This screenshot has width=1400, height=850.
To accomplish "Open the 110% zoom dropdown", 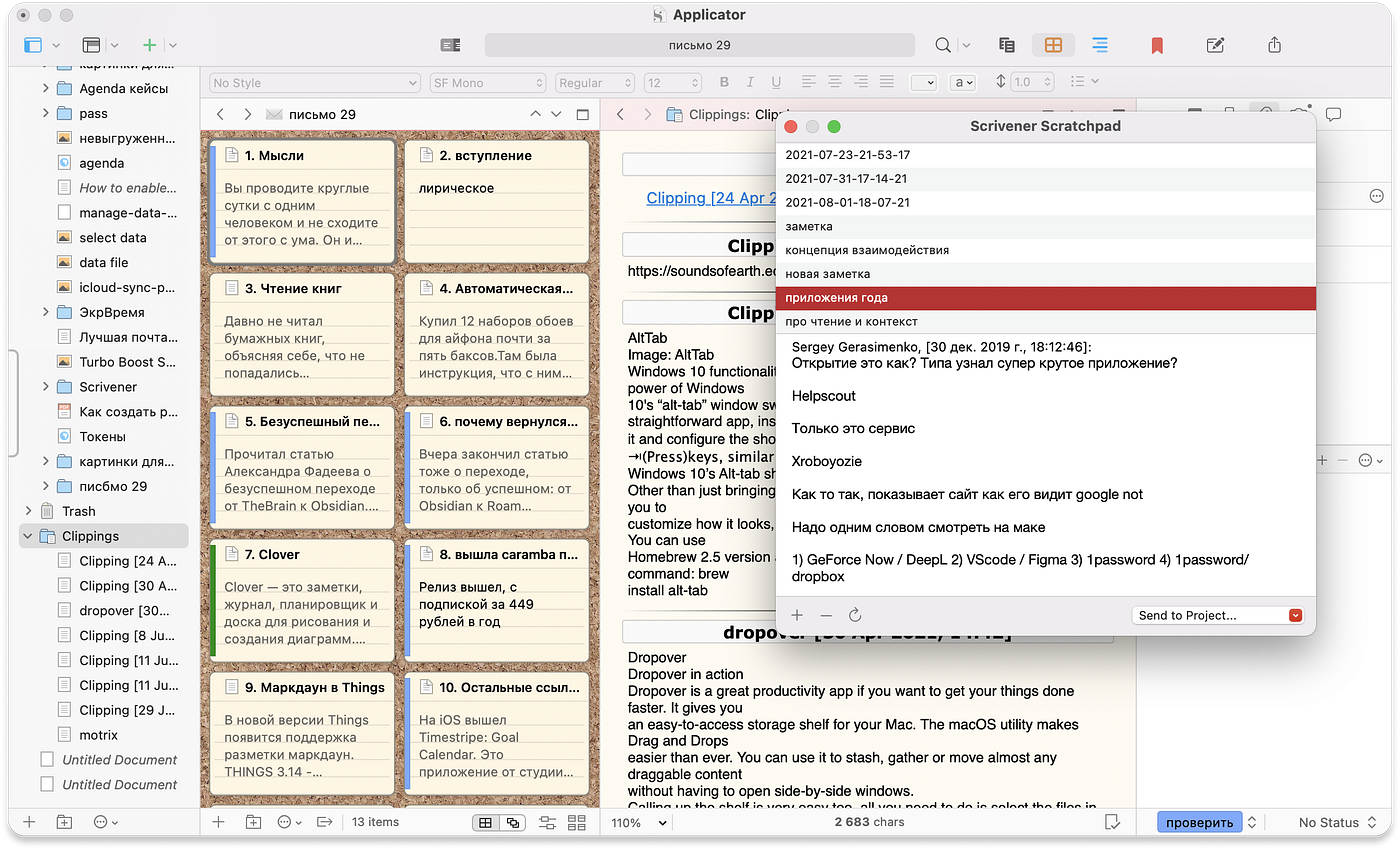I will point(639,822).
